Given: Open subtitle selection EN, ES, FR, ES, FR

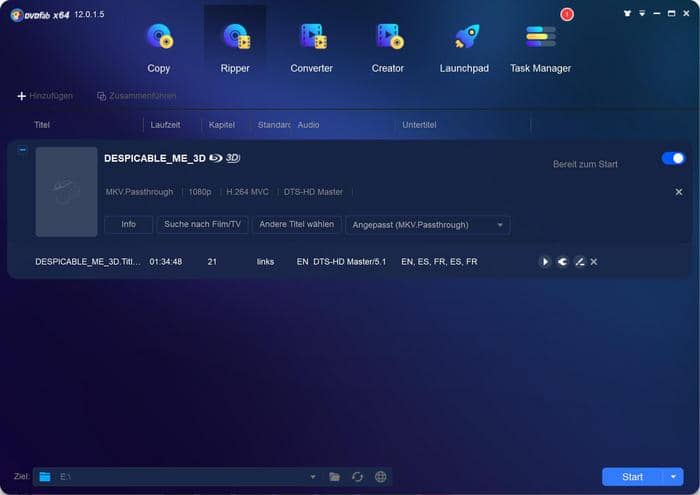Looking at the screenshot, I should tap(439, 262).
